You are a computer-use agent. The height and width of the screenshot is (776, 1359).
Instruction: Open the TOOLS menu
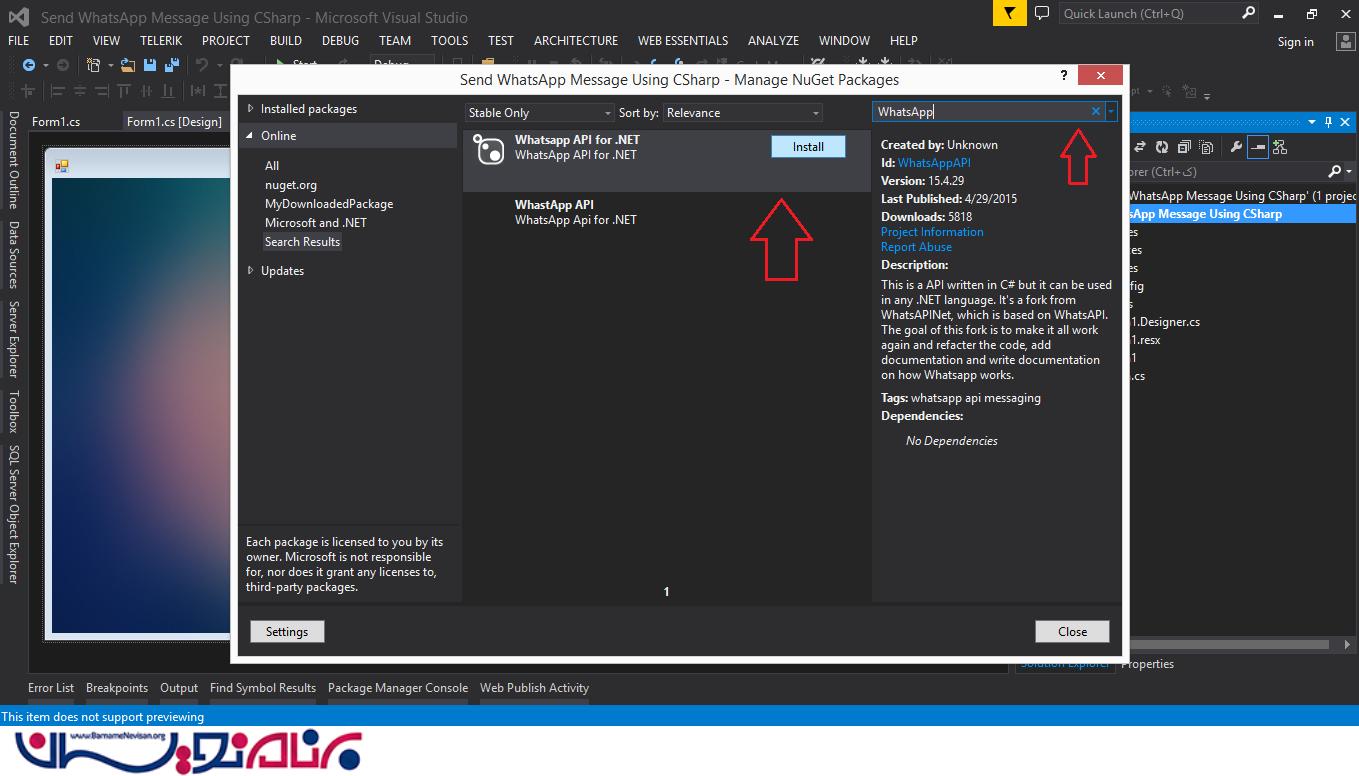tap(449, 41)
